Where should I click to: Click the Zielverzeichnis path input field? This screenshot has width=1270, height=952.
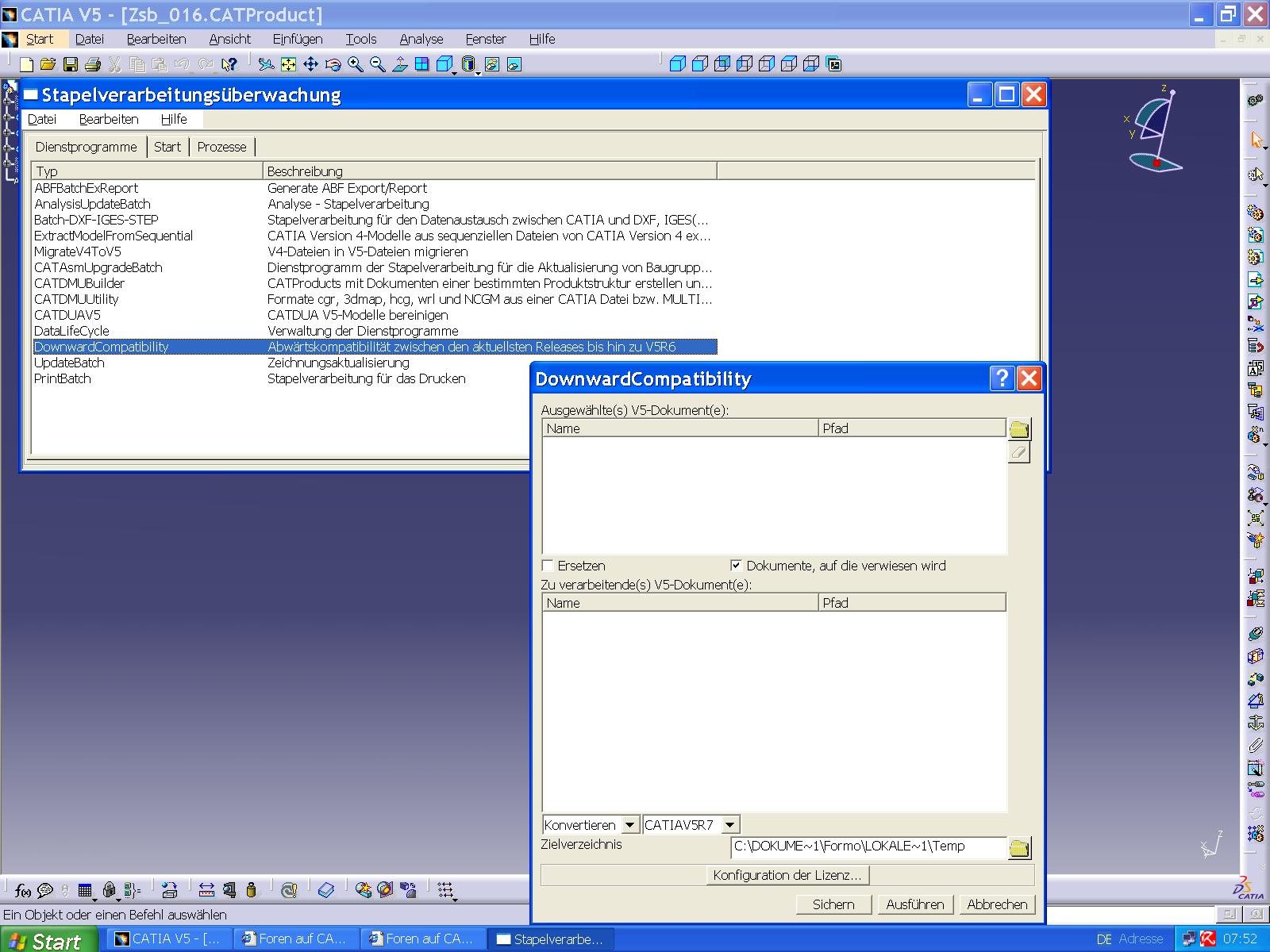point(868,846)
